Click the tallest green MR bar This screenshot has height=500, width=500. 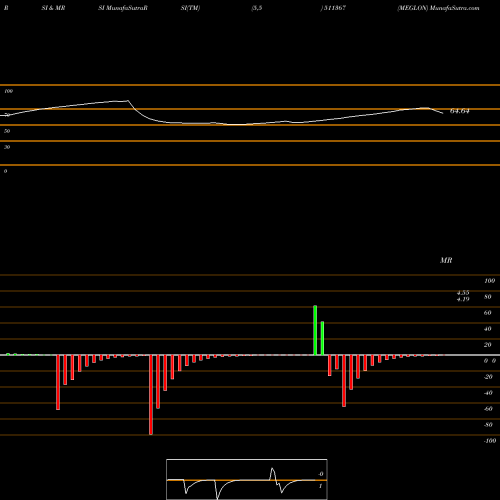tap(315, 330)
